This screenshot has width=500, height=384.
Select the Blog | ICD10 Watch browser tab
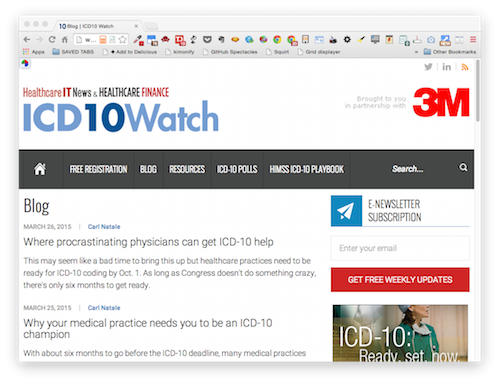pyautogui.click(x=97, y=26)
